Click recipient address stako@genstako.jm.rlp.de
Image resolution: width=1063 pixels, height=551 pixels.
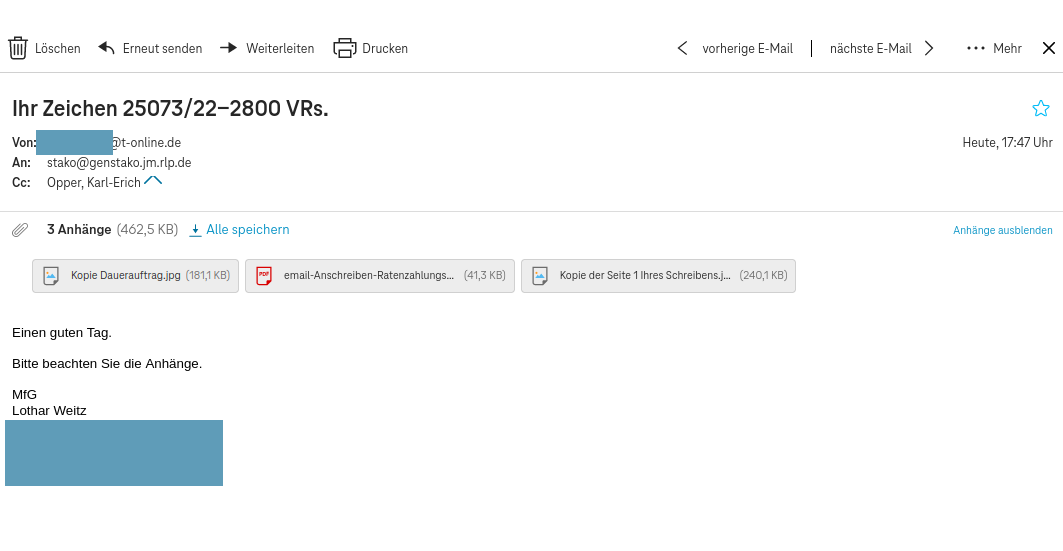pos(119,162)
